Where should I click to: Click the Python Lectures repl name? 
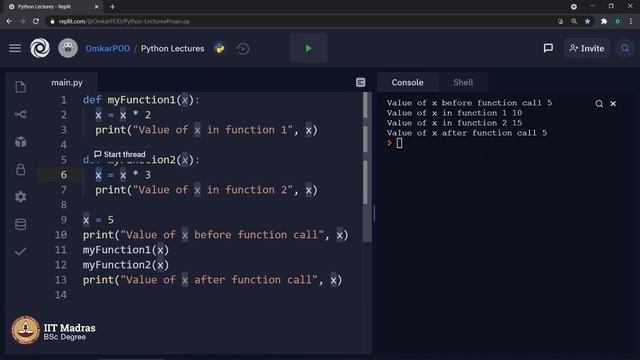(x=172, y=49)
